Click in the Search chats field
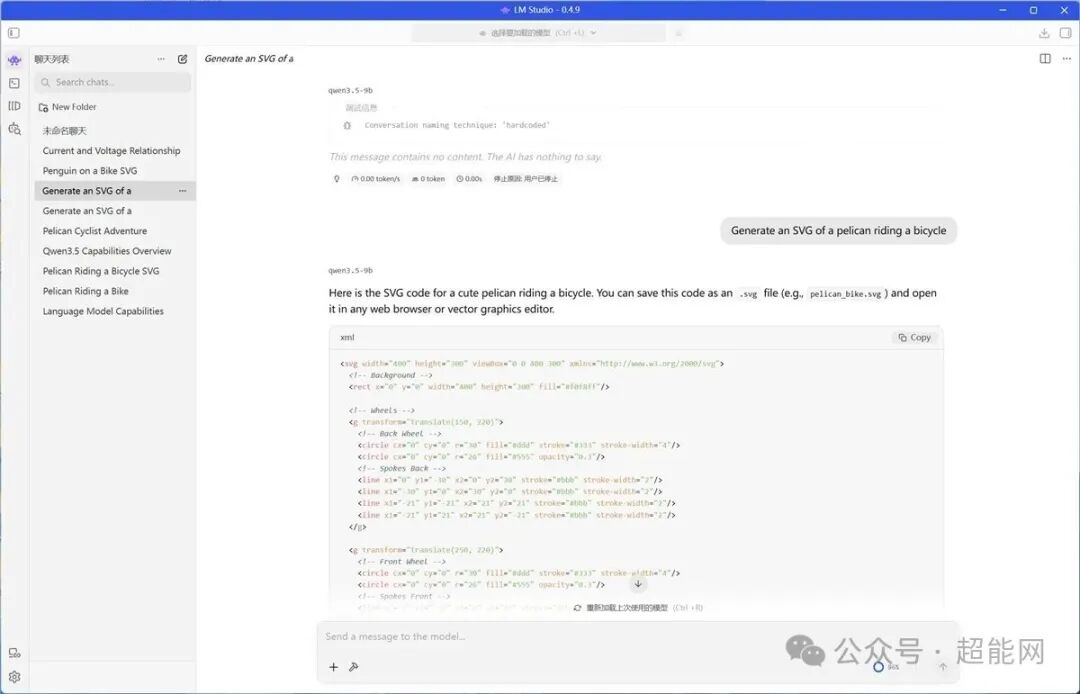The image size is (1080, 694). pos(113,83)
